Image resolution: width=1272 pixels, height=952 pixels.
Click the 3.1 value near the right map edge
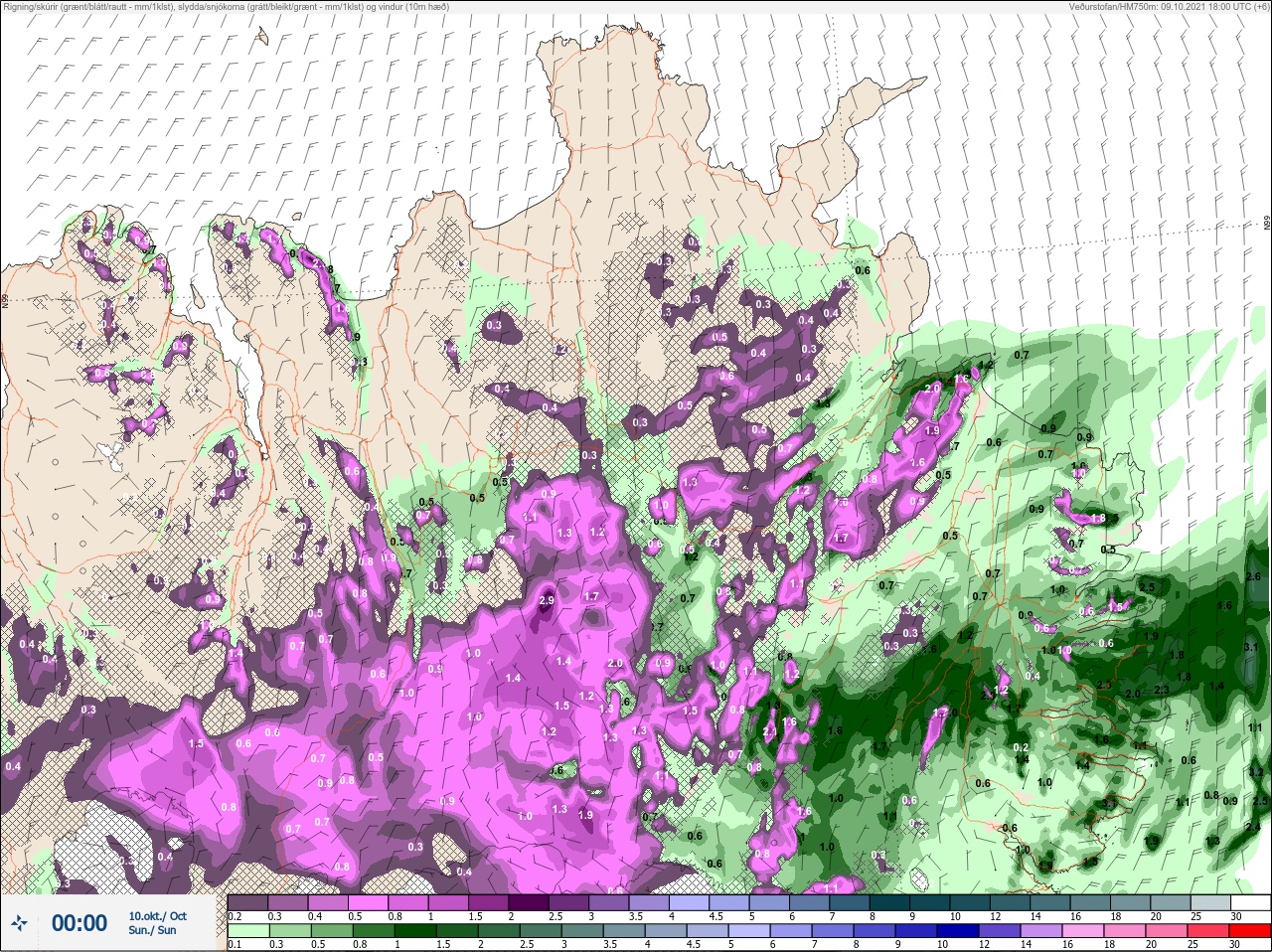point(1251,647)
